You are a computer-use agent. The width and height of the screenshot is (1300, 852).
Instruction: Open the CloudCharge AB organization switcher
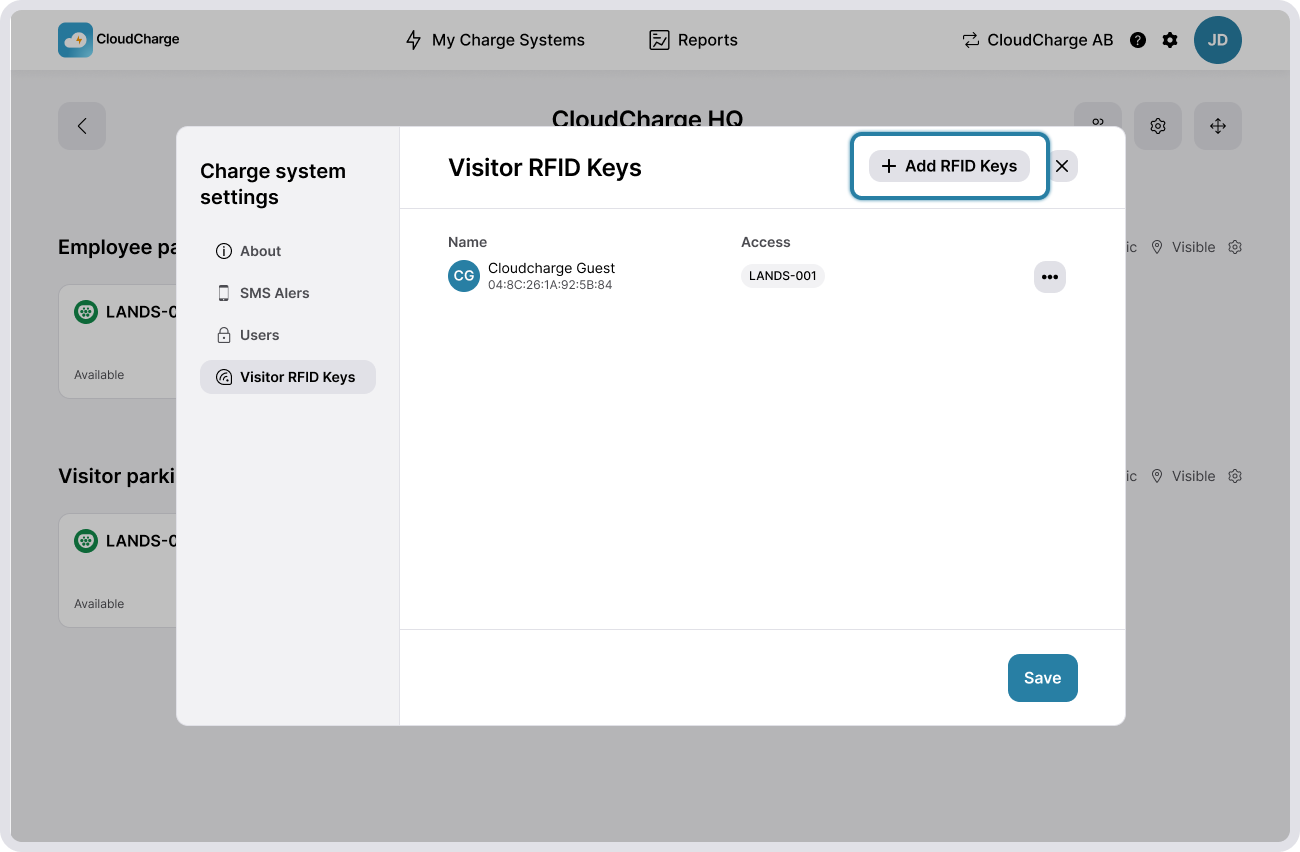click(x=1037, y=40)
